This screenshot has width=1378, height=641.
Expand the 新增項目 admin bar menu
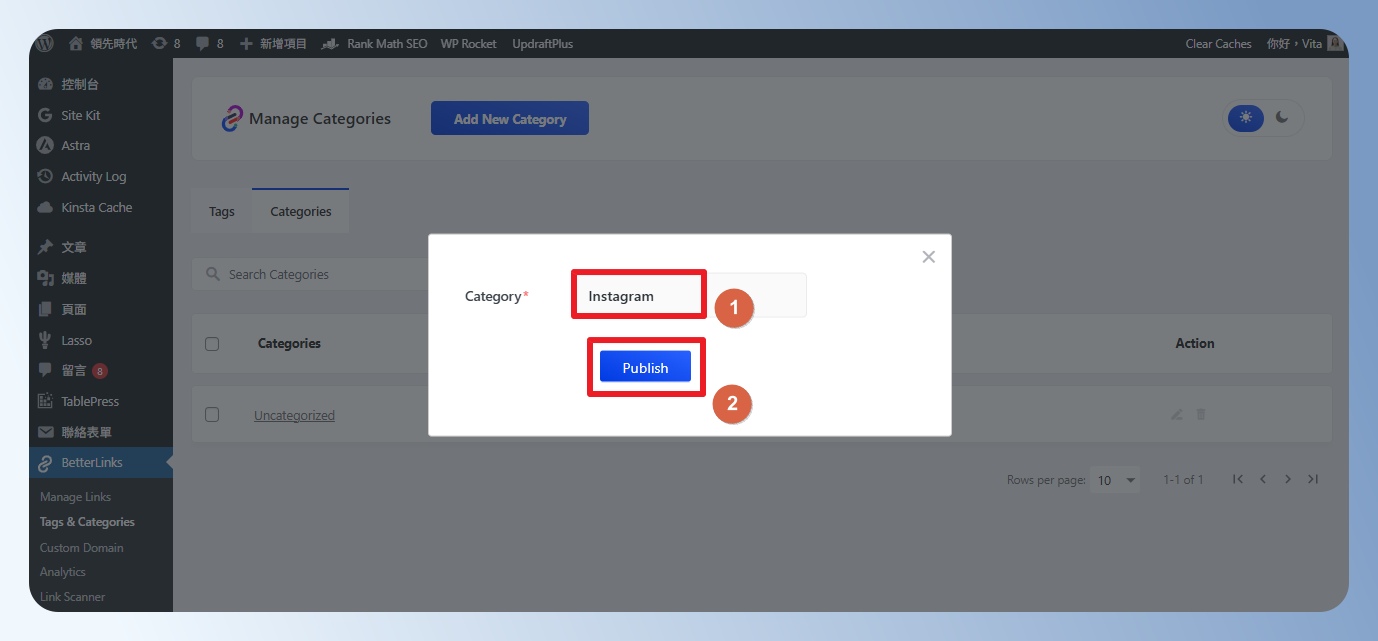pos(273,44)
